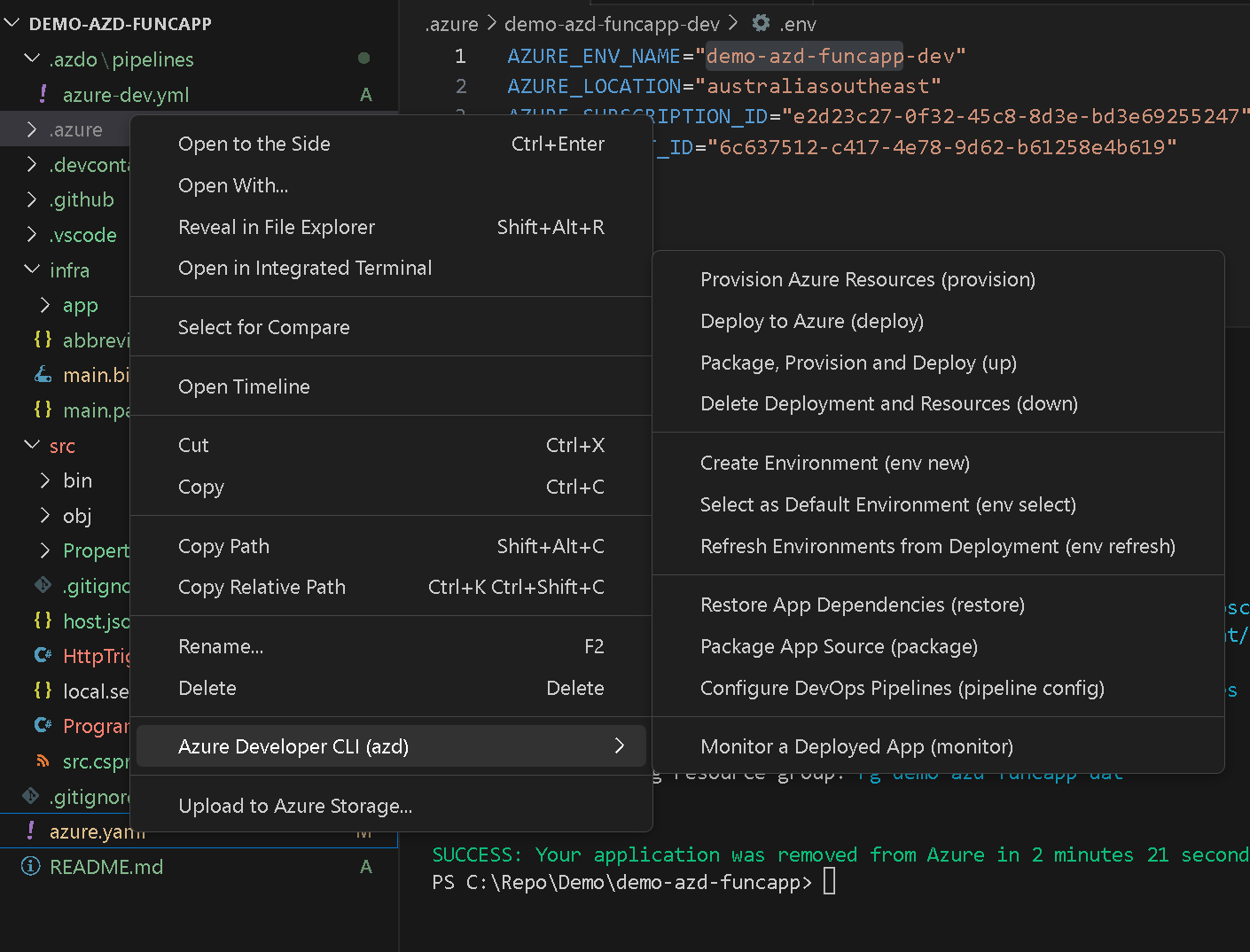Viewport: 1250px width, 952px height.
Task: Select Copy Relative Path
Action: click(x=391, y=587)
